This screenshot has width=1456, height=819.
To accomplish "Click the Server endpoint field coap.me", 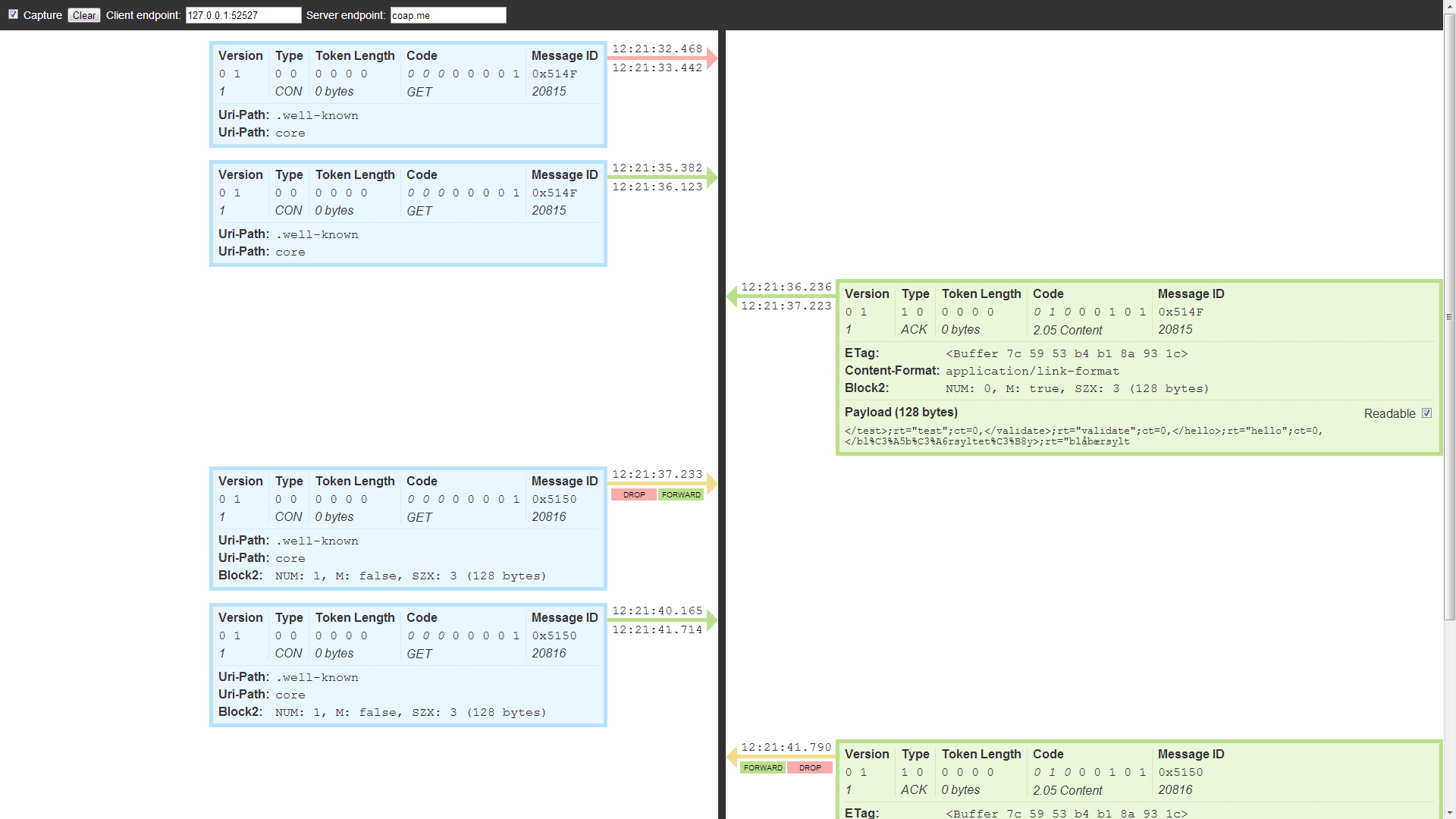I will click(447, 15).
